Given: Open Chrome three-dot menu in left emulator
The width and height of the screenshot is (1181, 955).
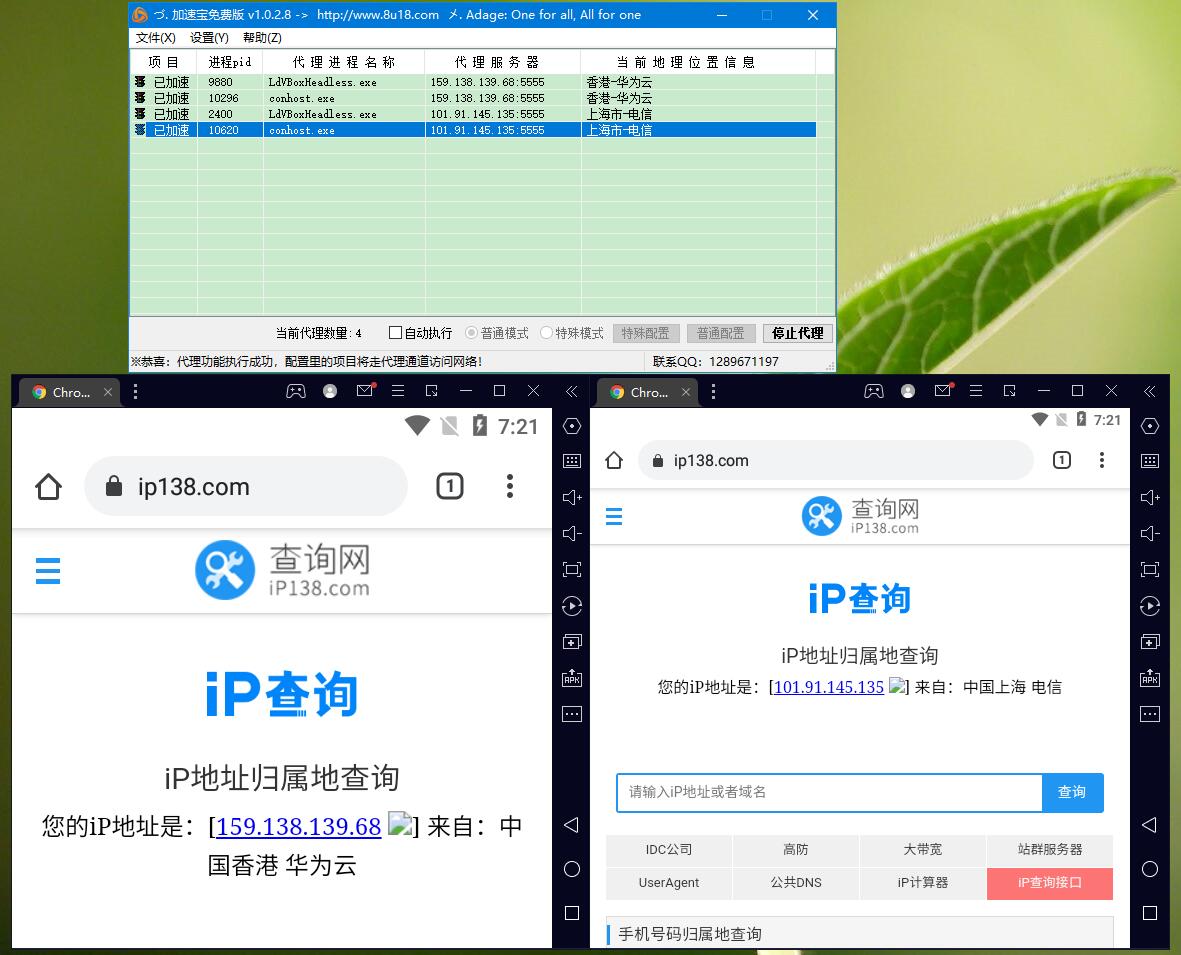Looking at the screenshot, I should 510,487.
